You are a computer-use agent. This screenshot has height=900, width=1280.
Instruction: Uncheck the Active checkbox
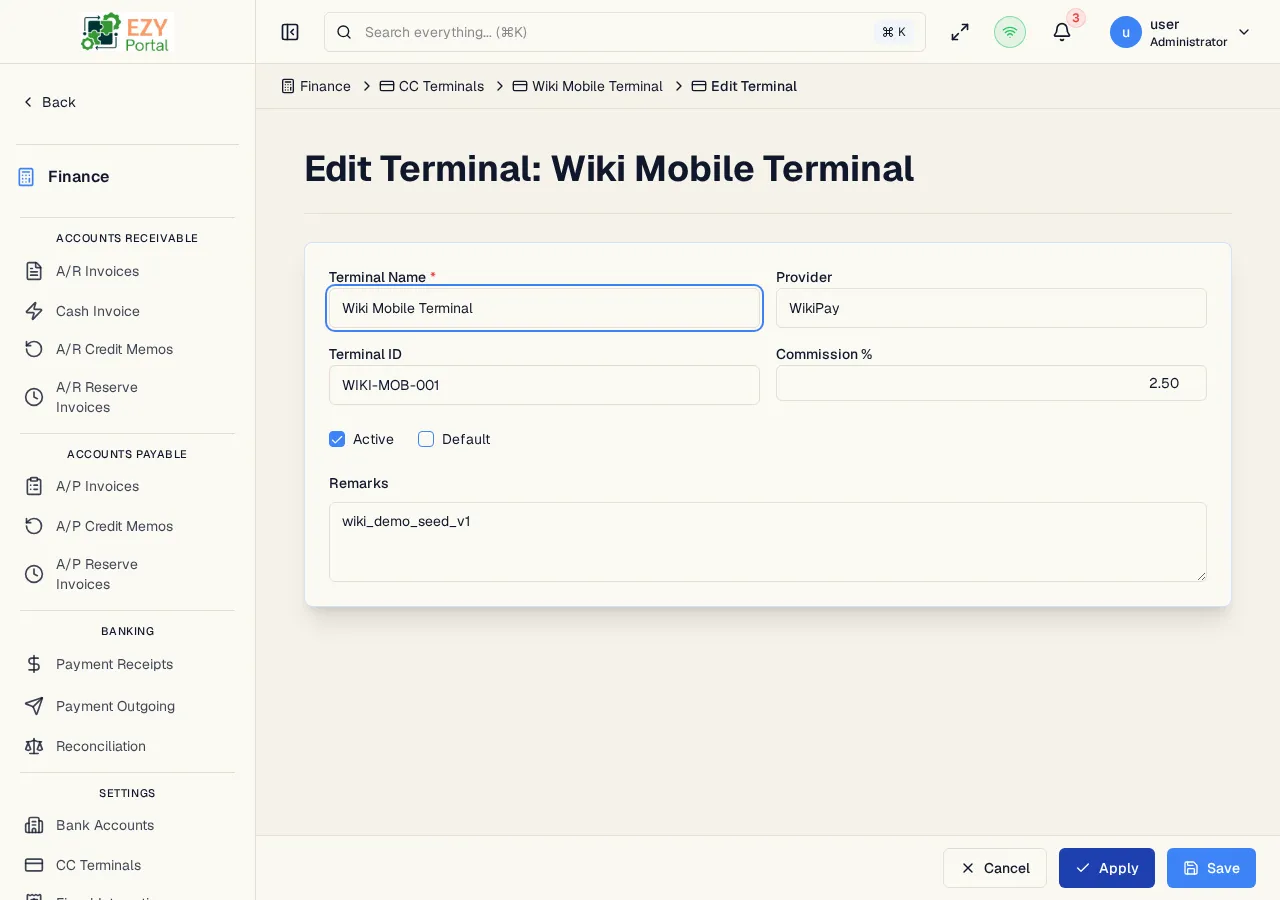[x=337, y=439]
